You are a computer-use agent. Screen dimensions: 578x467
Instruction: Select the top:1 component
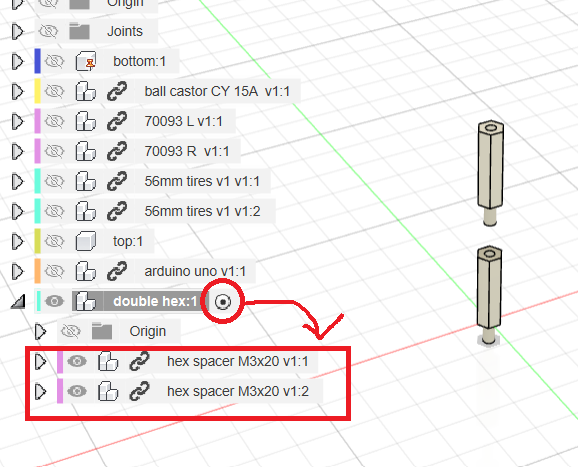pyautogui.click(x=128, y=241)
